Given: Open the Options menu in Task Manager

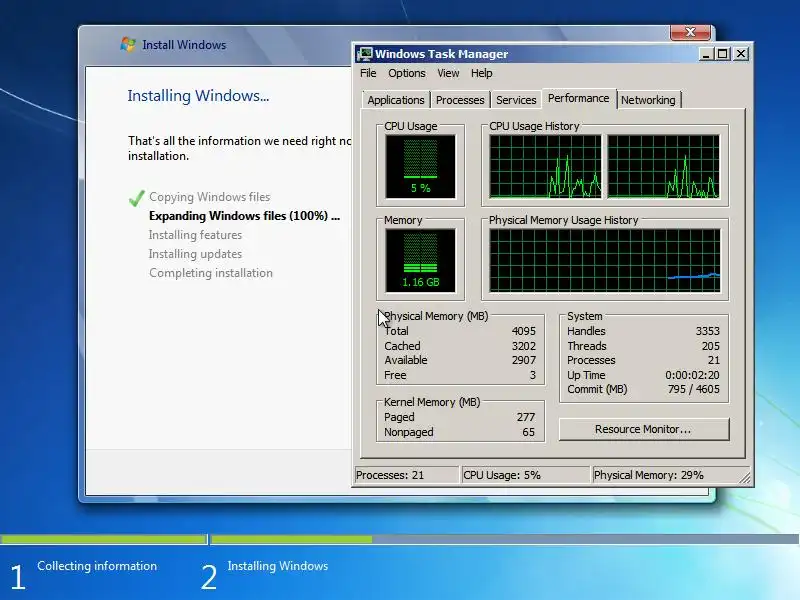Looking at the screenshot, I should 407,73.
